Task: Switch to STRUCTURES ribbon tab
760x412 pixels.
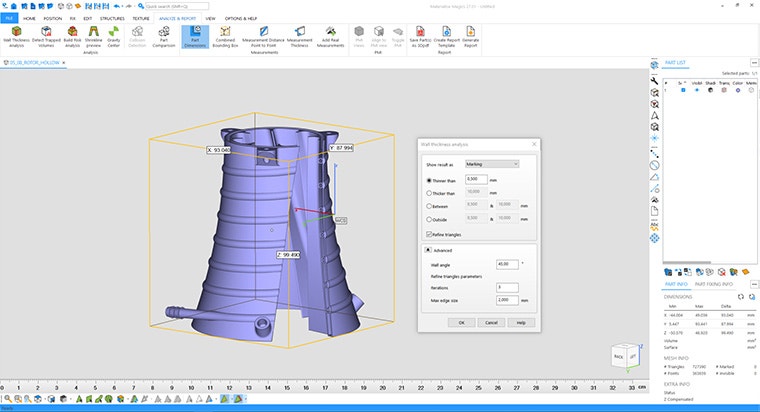Action: point(112,18)
